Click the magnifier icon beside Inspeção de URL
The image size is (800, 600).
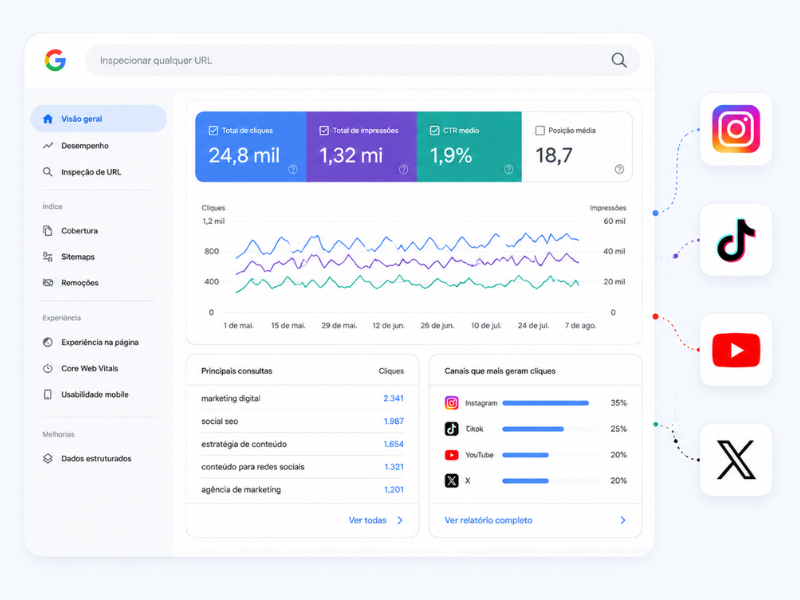pyautogui.click(x=48, y=172)
